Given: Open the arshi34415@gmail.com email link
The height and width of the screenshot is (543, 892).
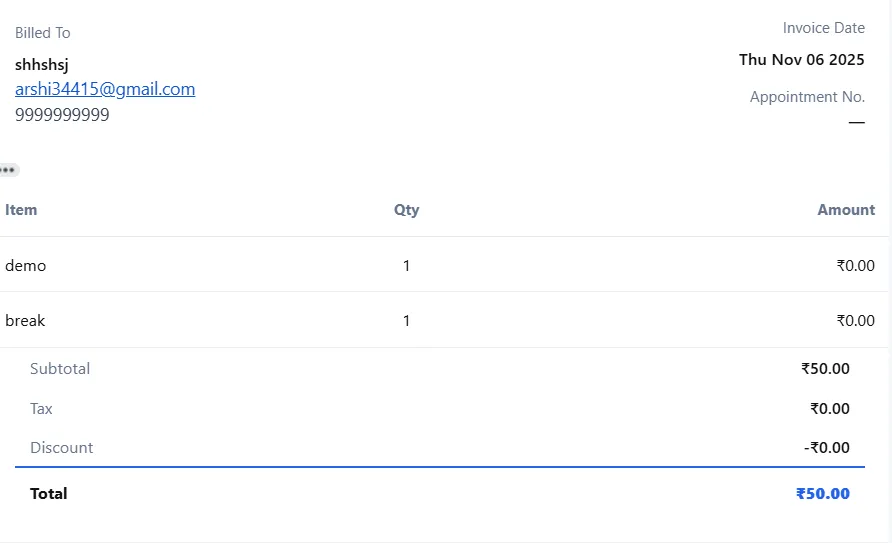Looking at the screenshot, I should click(105, 89).
